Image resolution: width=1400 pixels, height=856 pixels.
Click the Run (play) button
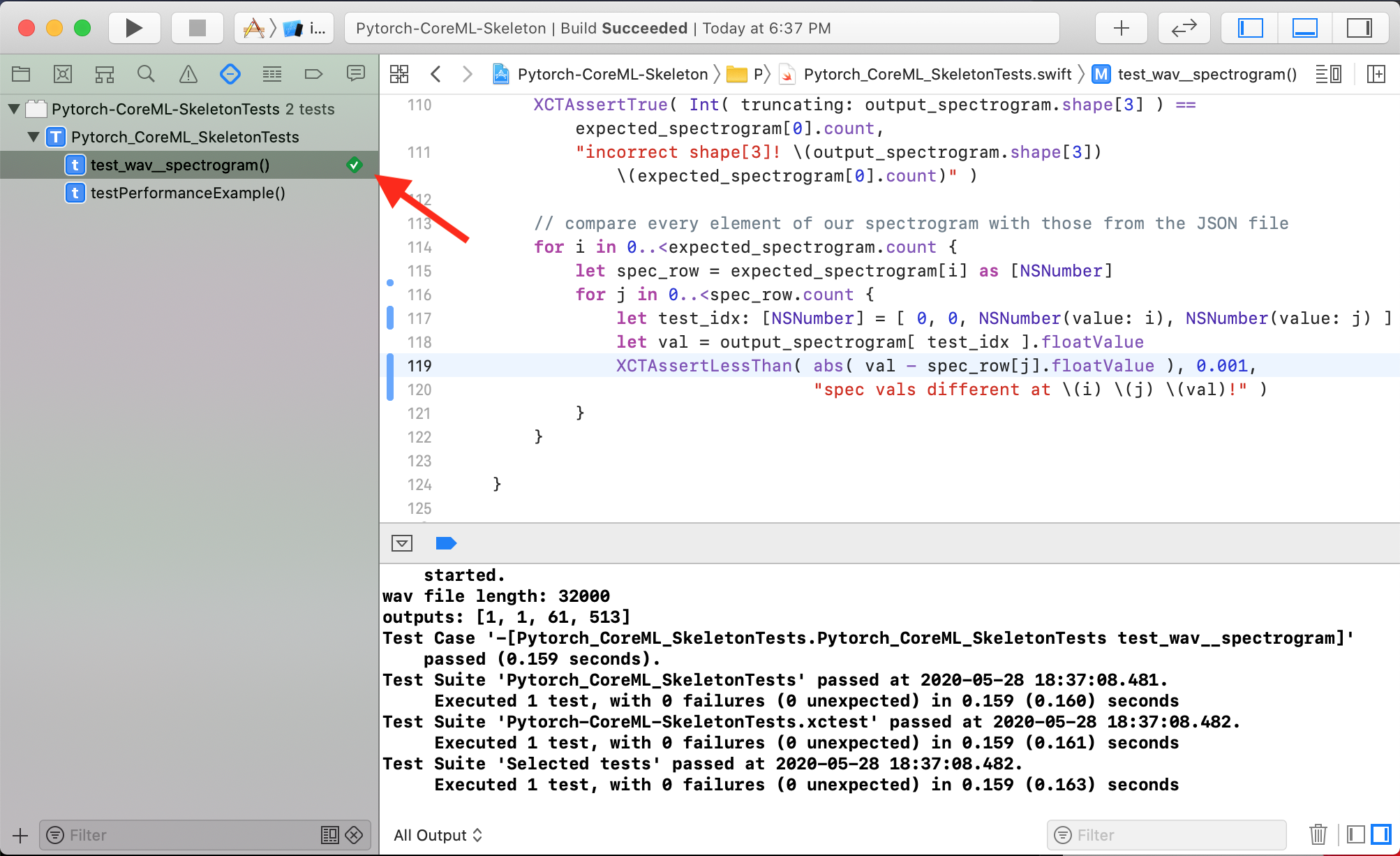coord(134,29)
